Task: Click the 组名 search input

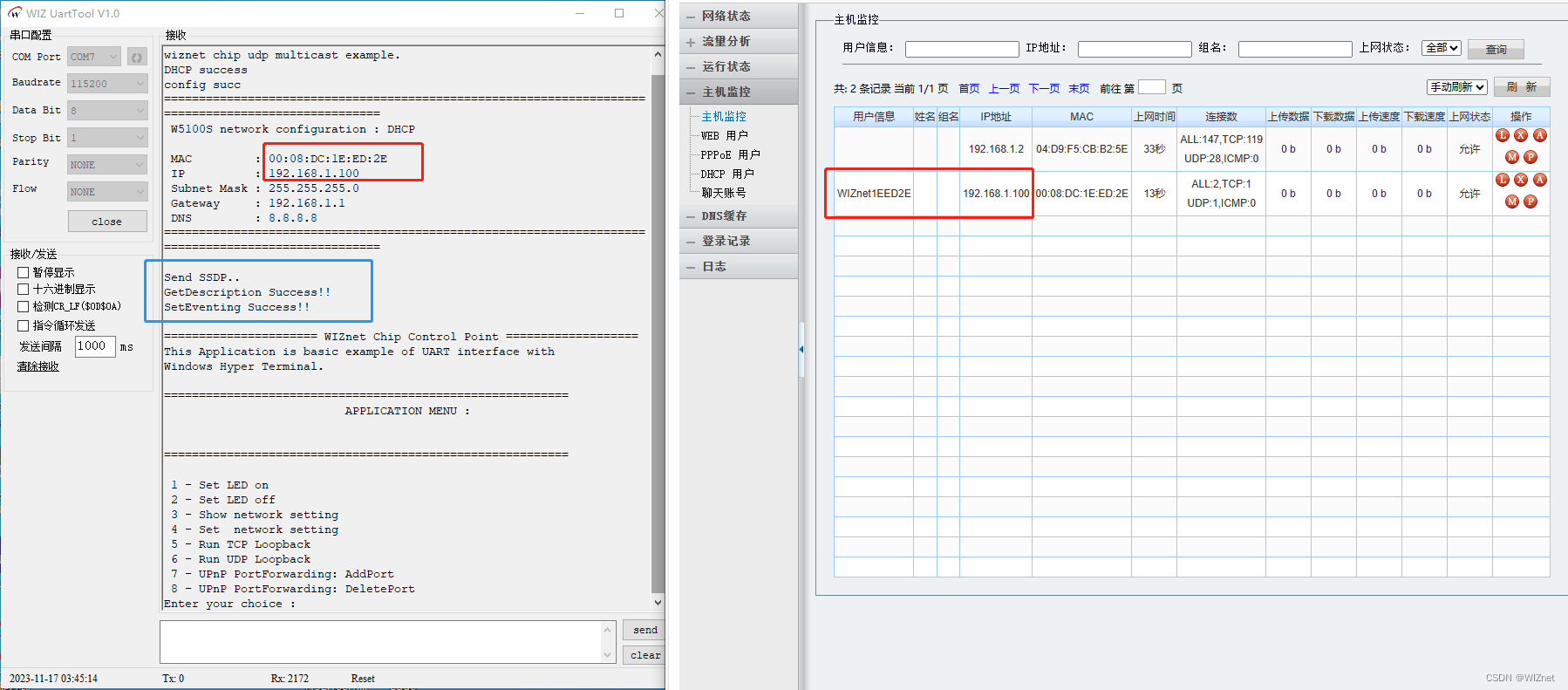Action: point(1295,49)
